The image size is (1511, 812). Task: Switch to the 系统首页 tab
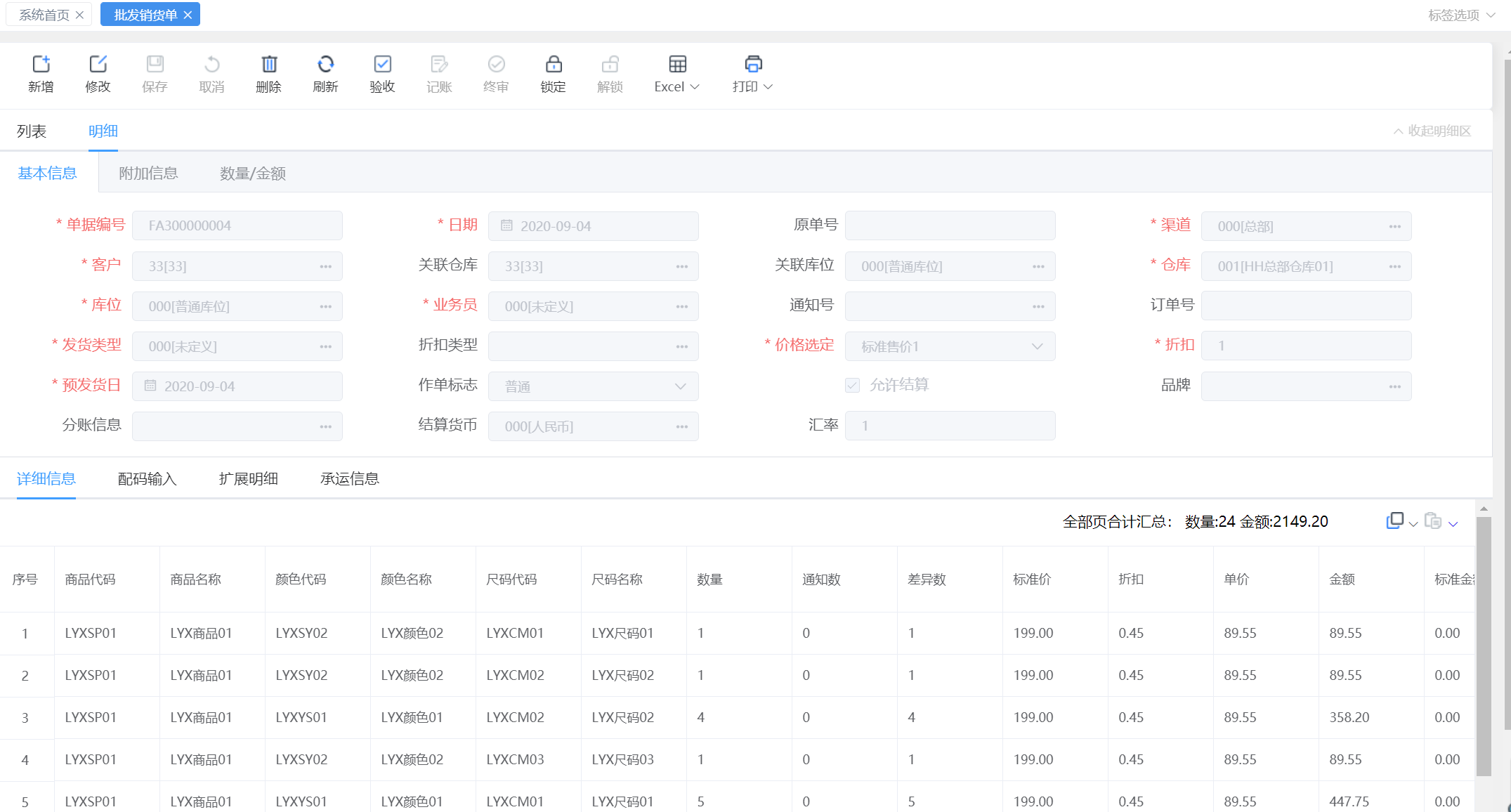click(x=44, y=15)
